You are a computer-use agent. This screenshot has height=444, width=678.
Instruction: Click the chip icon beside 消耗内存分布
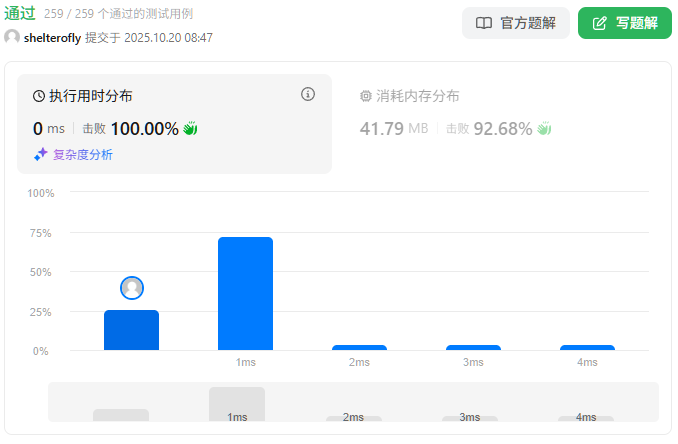pos(365,96)
